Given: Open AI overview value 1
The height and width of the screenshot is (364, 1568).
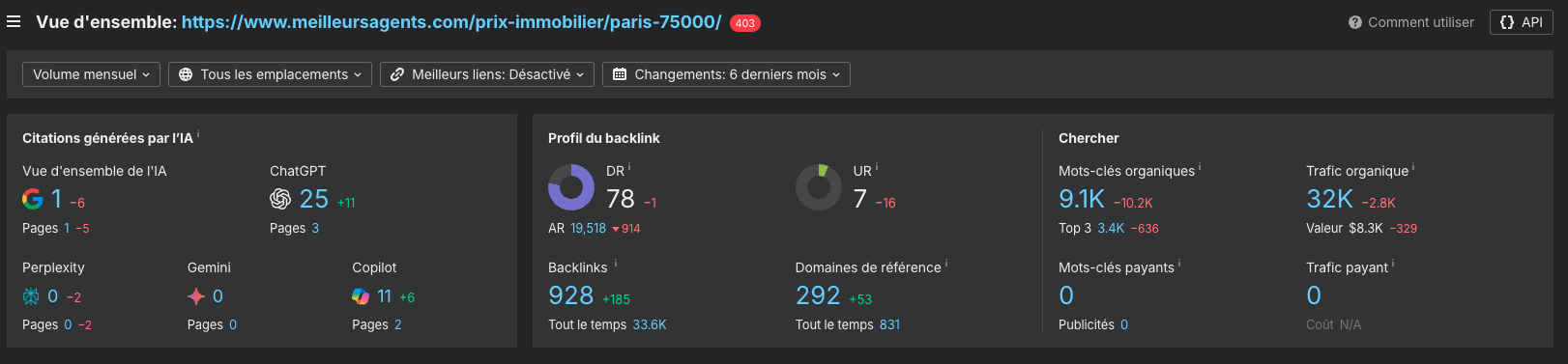Looking at the screenshot, I should point(57,199).
